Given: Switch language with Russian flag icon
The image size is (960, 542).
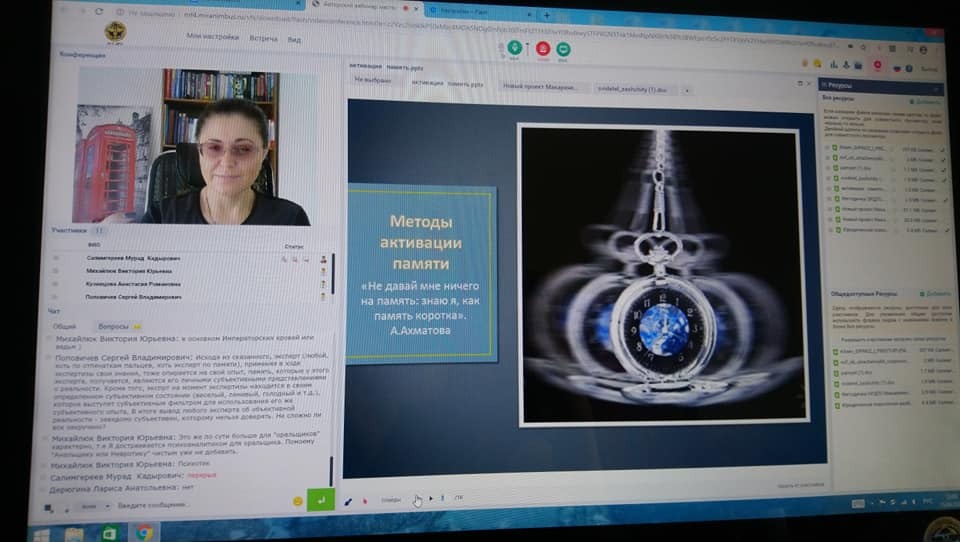Looking at the screenshot, I should point(897,67).
